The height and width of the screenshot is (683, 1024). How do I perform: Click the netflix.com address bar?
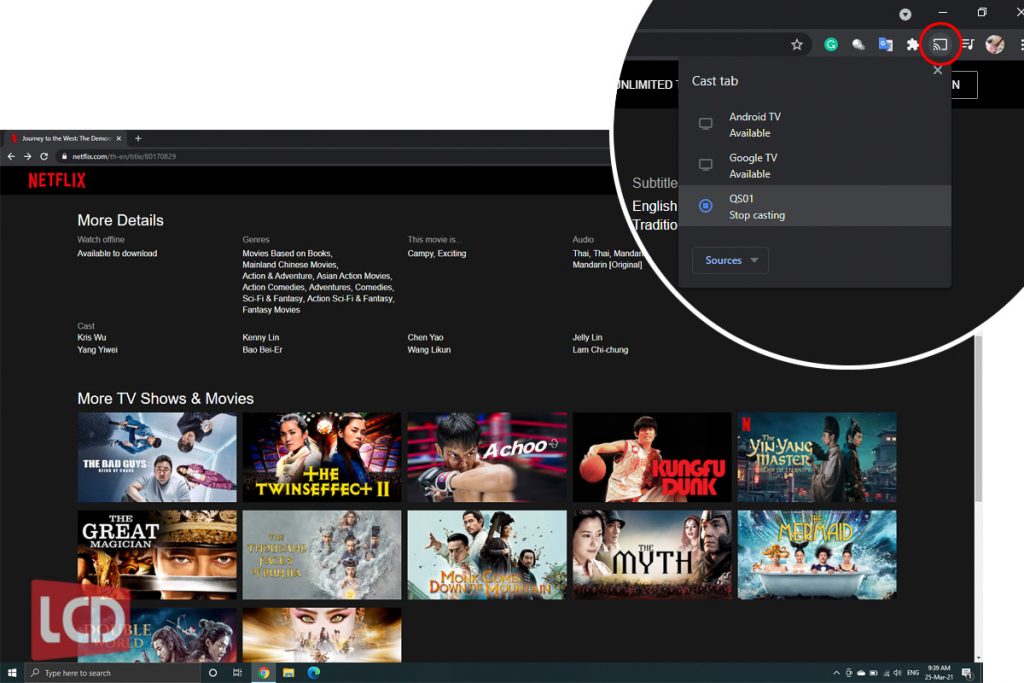click(x=333, y=157)
